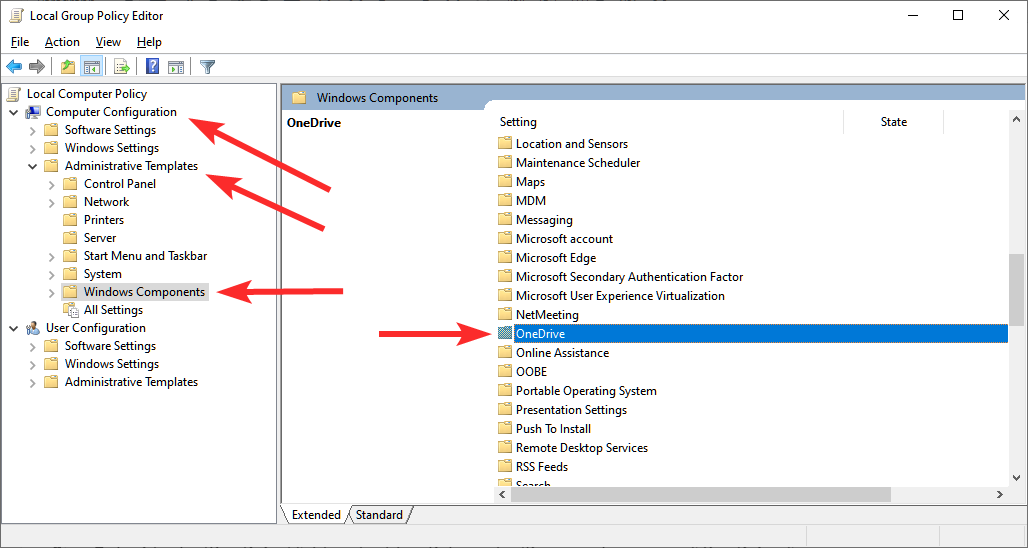Screen dimensions: 1028x548
Task: Select Microsoft account in the list
Action: (564, 239)
